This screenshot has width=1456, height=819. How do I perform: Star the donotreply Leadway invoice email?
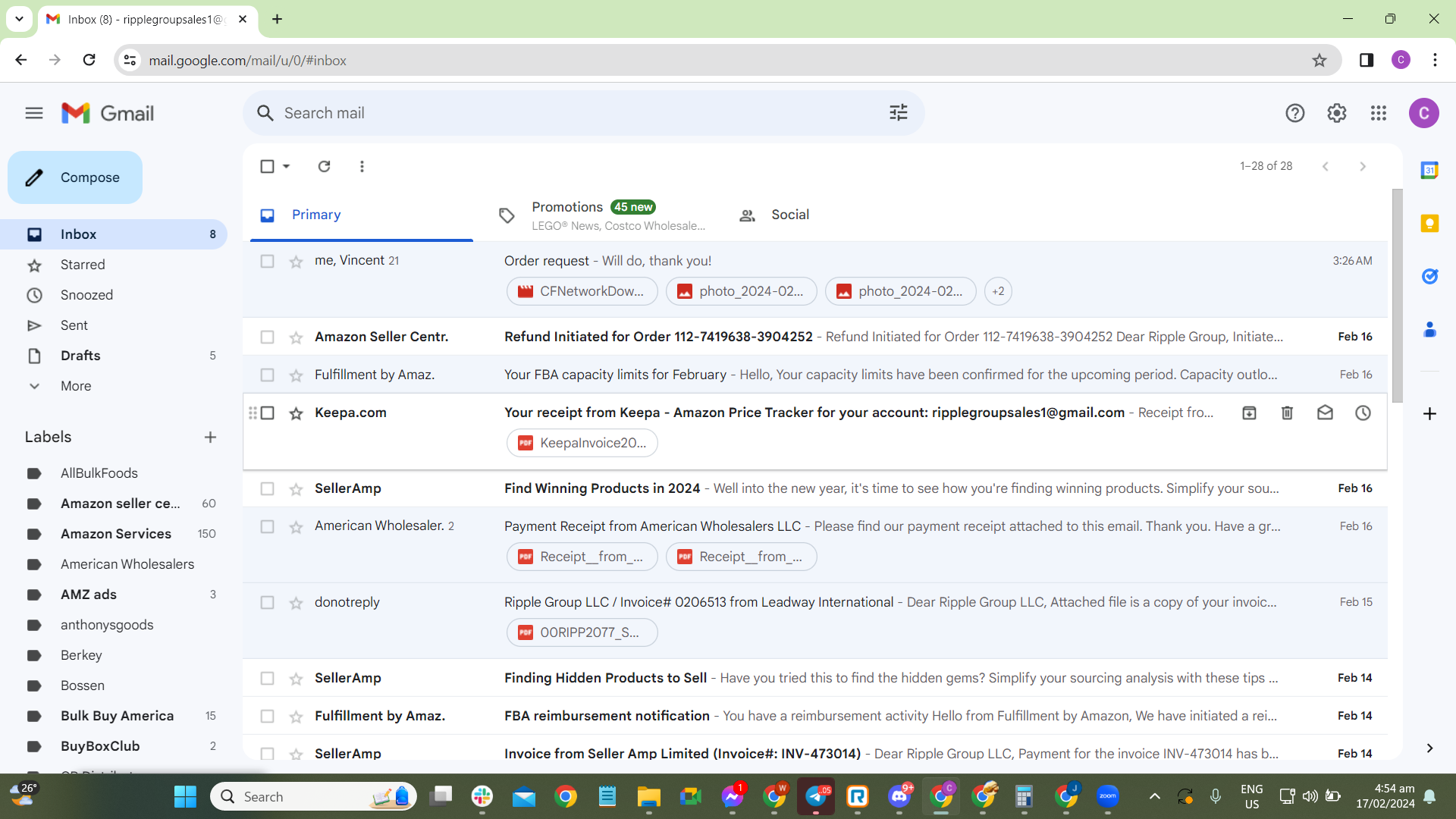pos(296,603)
